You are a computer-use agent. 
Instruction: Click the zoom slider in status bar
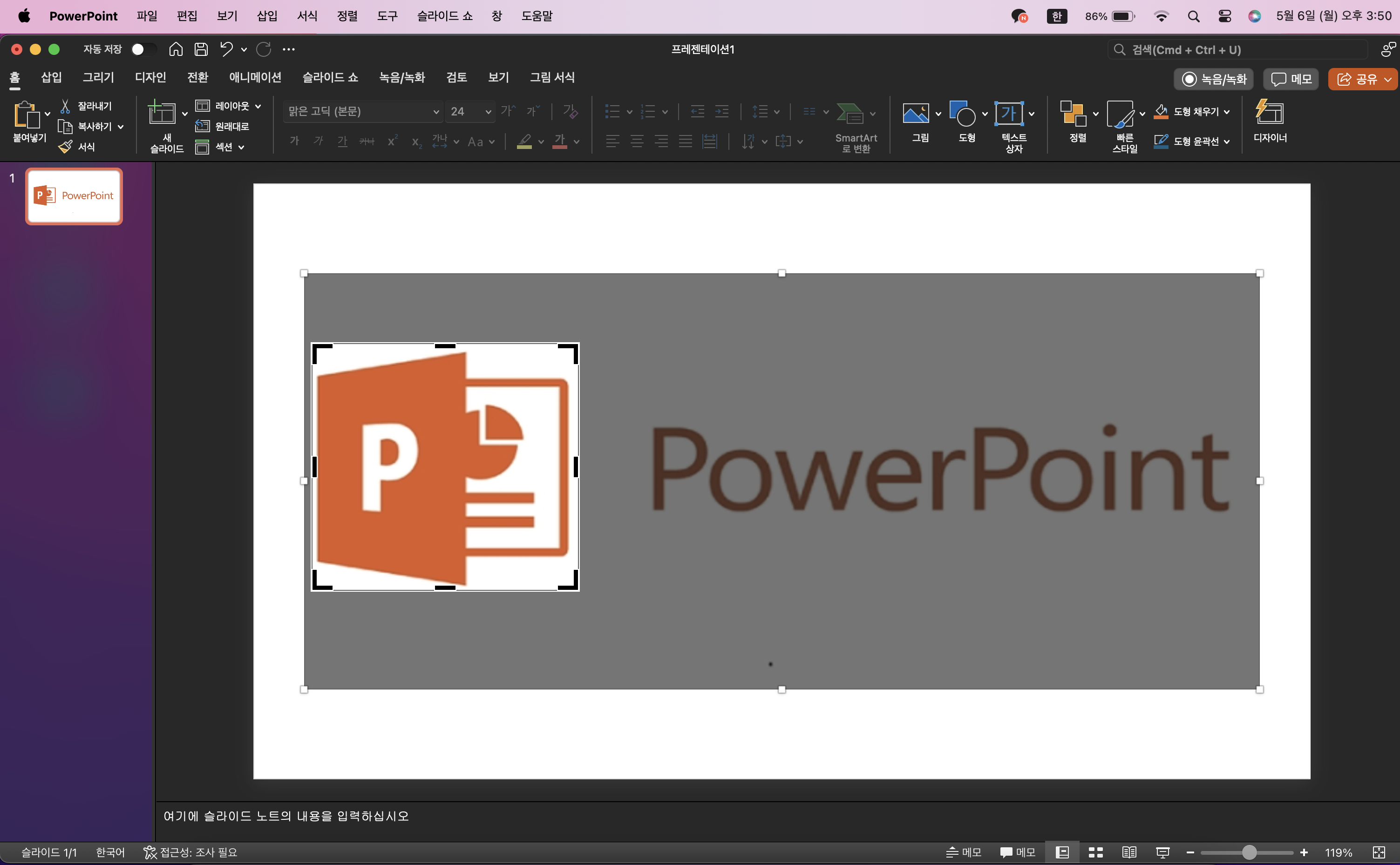[1247, 852]
